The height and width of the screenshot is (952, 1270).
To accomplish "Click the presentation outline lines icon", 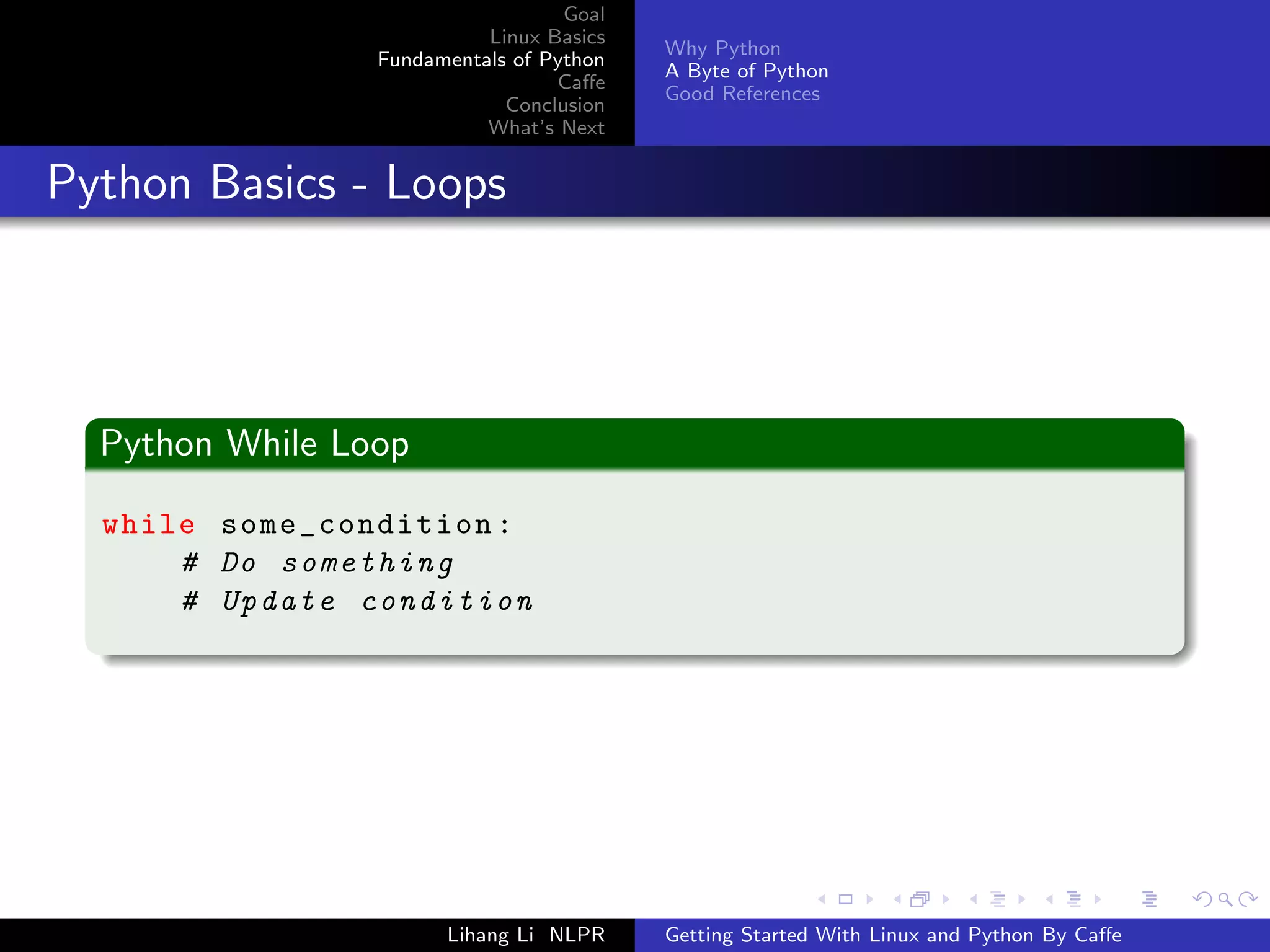I will point(1149,899).
